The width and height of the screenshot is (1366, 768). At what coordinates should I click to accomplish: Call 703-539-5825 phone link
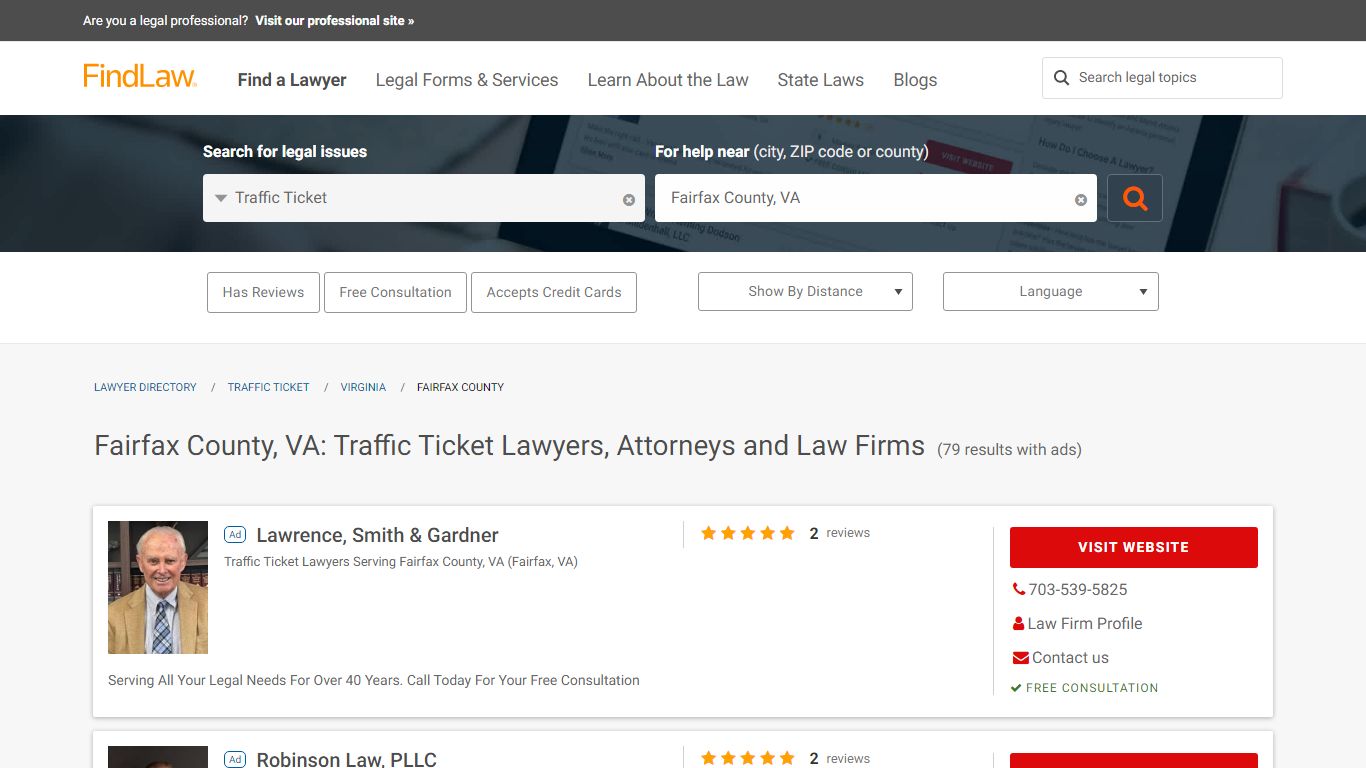(x=1078, y=590)
